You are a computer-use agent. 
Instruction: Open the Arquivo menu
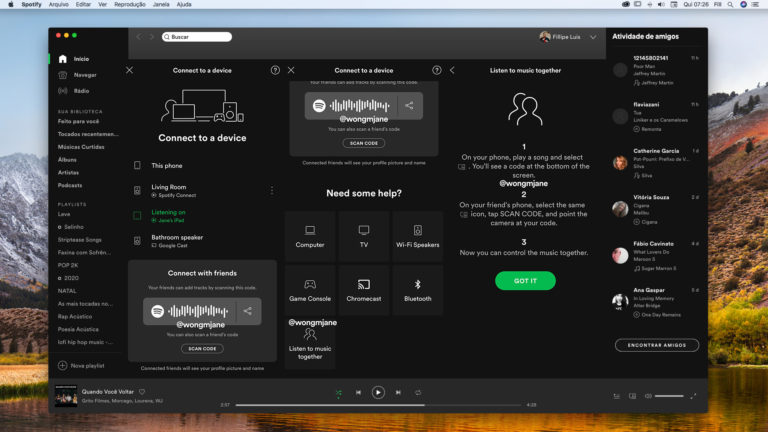pyautogui.click(x=59, y=4)
